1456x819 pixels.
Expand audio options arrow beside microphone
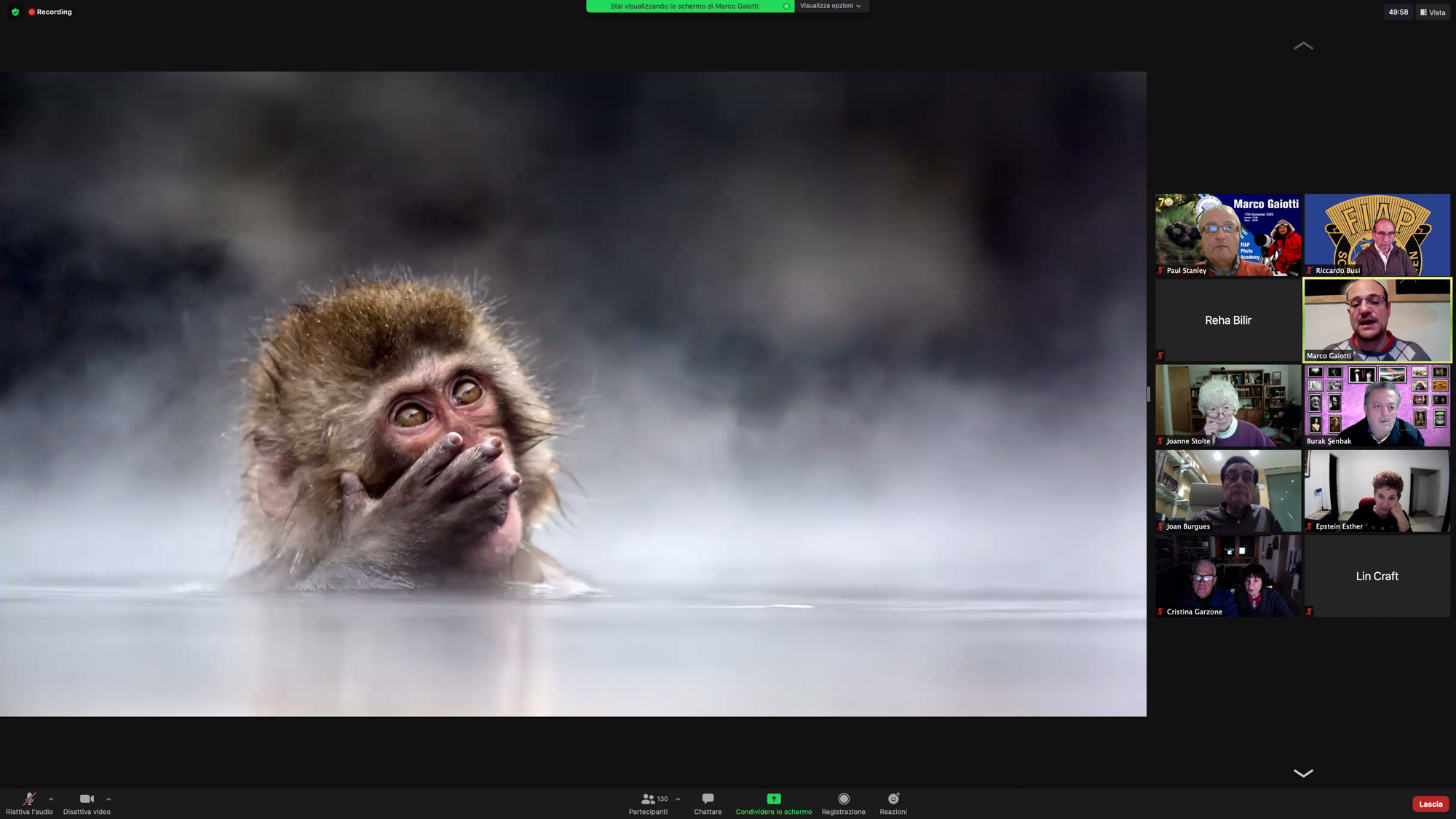(x=51, y=799)
